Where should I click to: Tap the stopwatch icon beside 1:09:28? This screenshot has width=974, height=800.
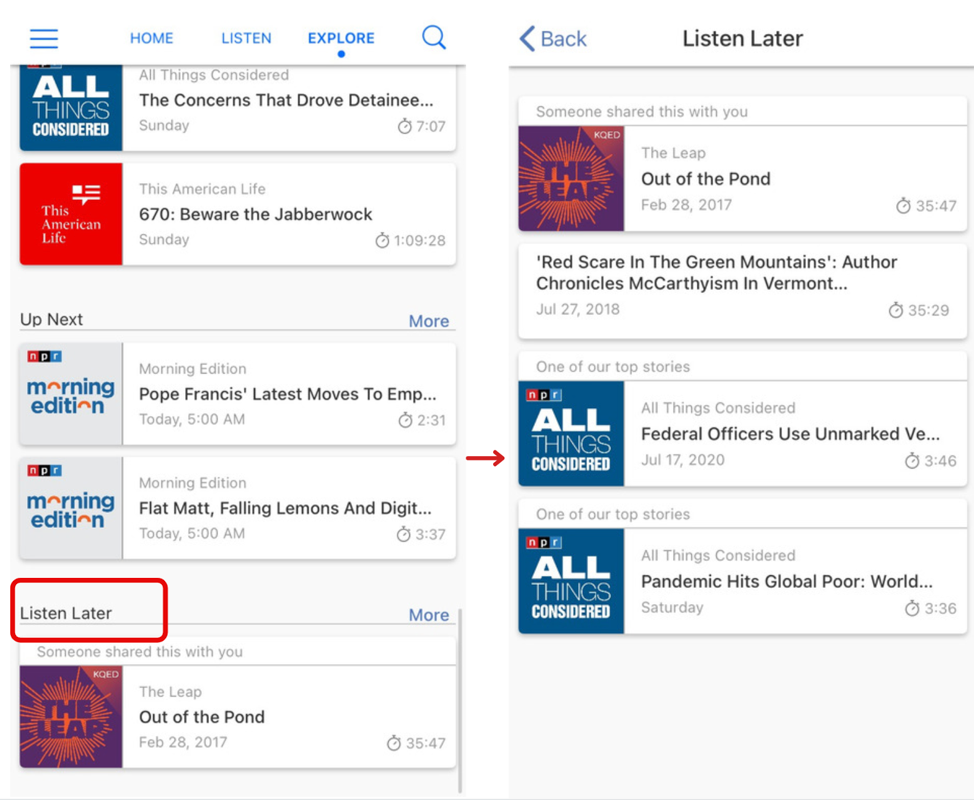(382, 240)
